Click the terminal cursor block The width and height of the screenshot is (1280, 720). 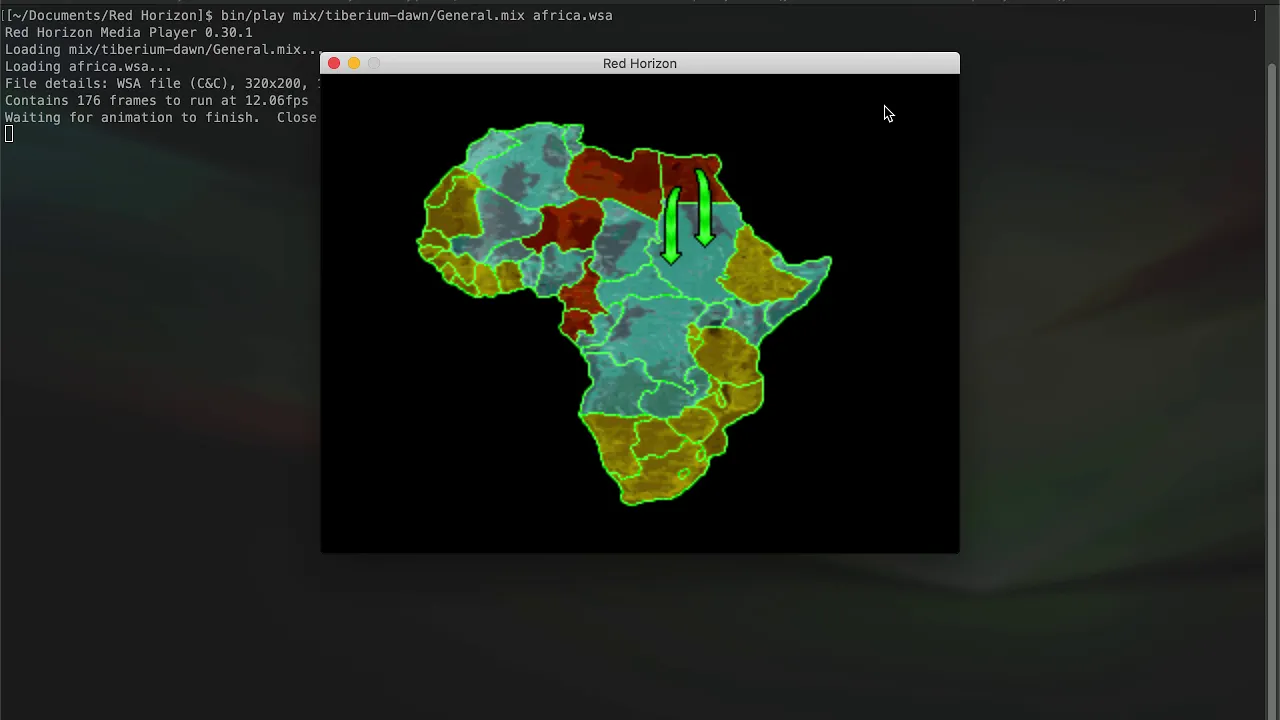point(9,134)
